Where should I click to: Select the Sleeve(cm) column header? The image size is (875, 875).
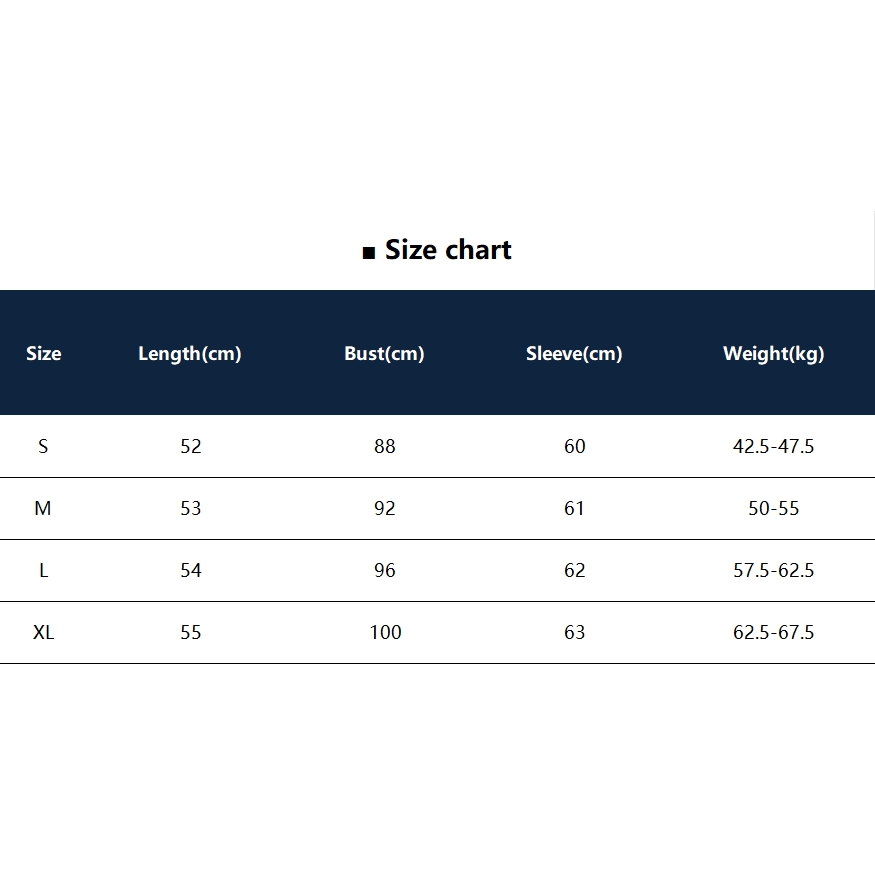574,354
